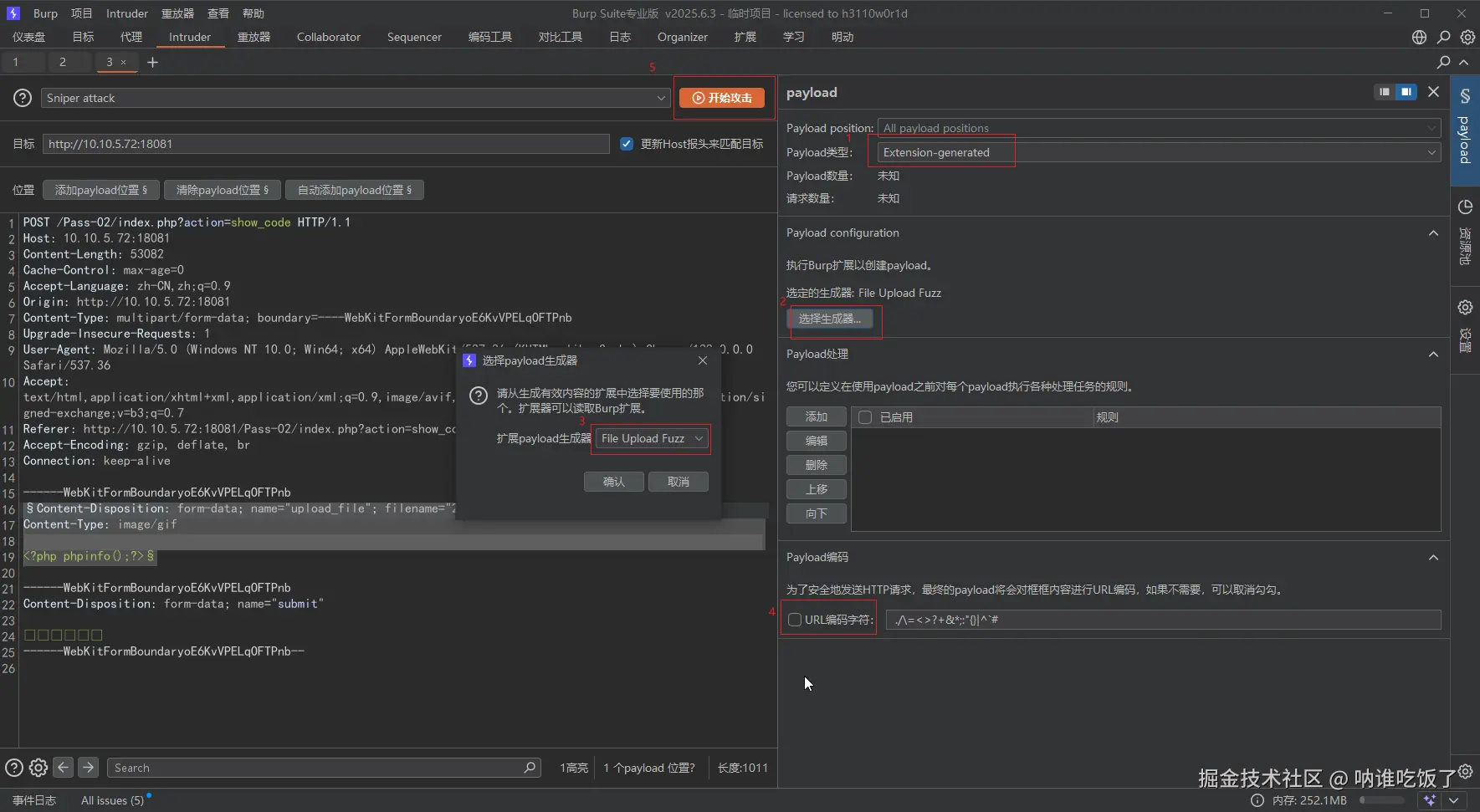Open the Intruder menu in menu bar
1480x812 pixels.
127,13
